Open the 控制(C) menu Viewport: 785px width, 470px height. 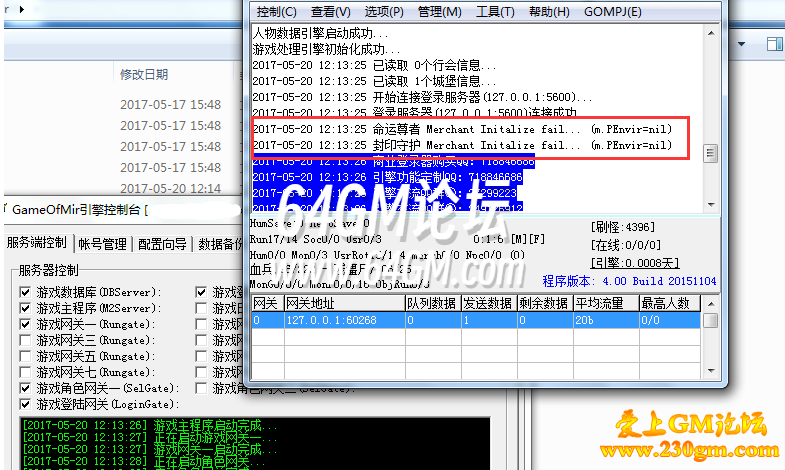pos(276,12)
